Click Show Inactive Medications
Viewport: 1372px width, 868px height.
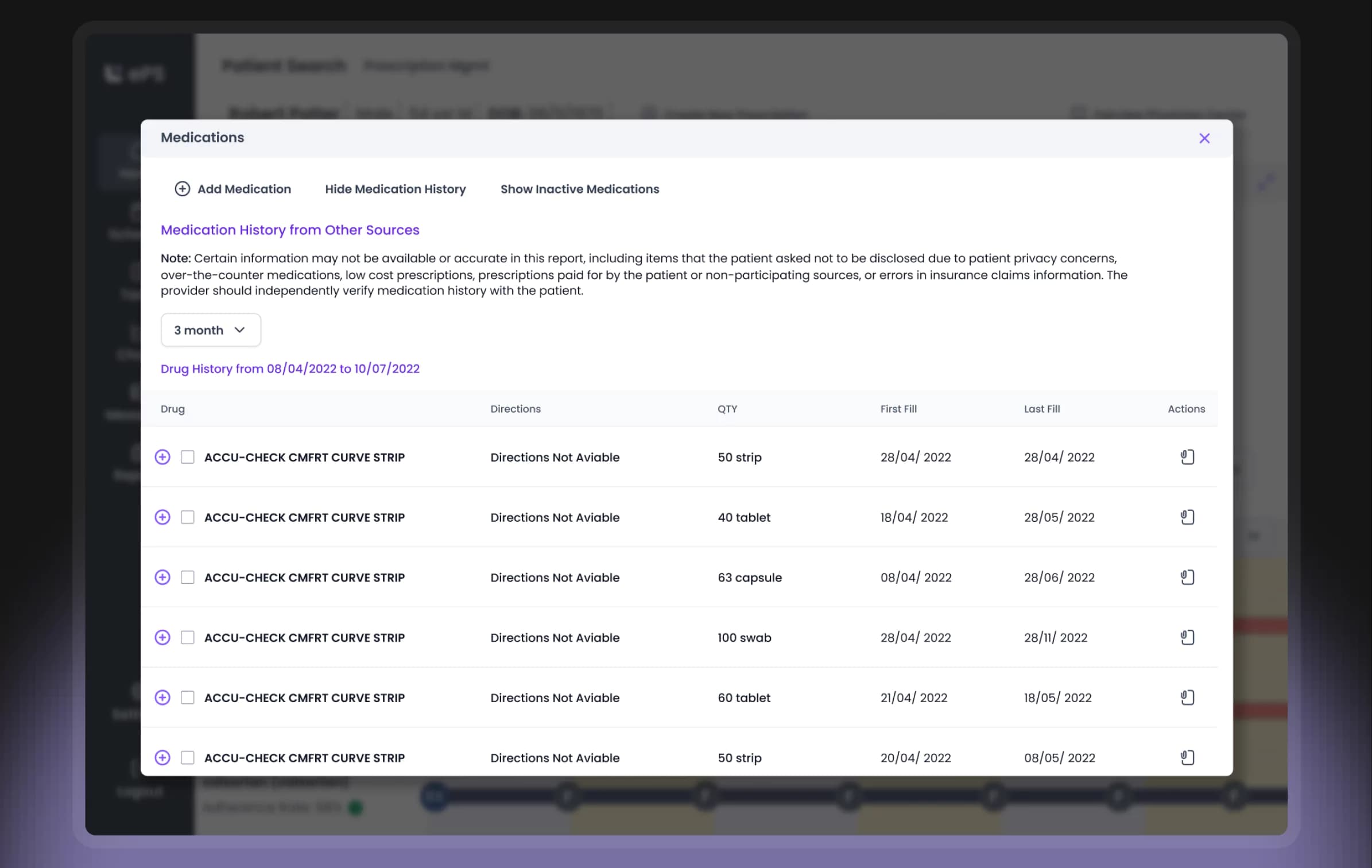pos(580,189)
